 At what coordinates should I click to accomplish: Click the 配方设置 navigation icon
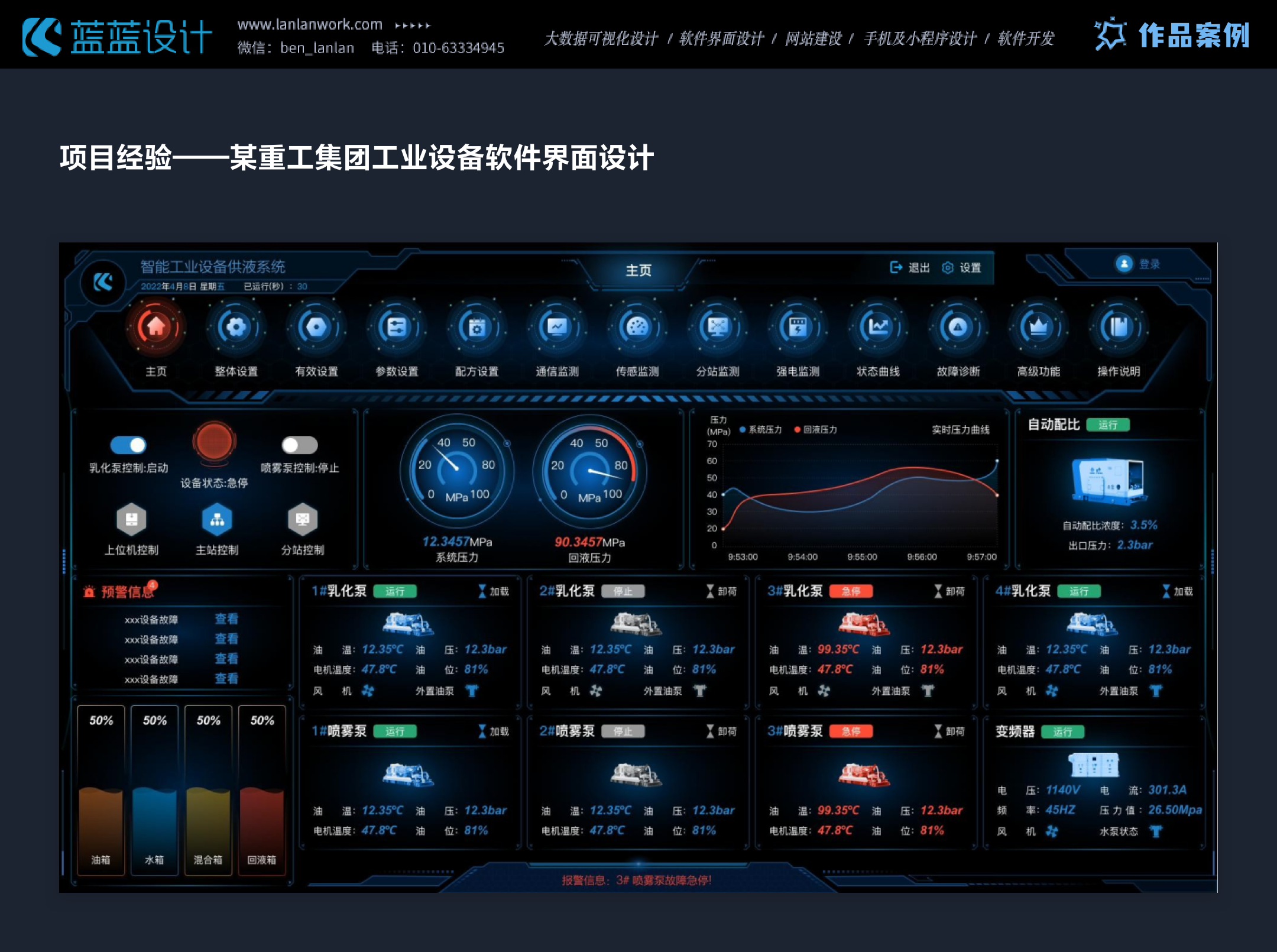tap(477, 327)
